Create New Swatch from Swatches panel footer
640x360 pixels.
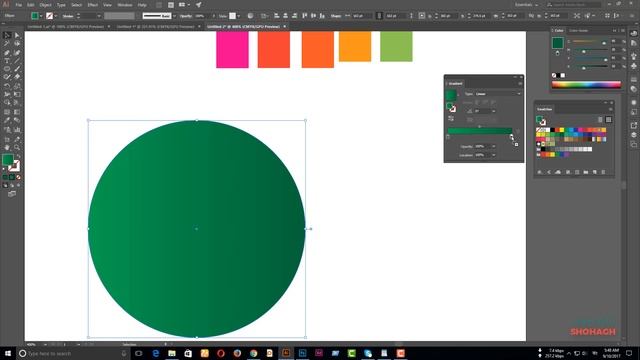click(x=595, y=172)
